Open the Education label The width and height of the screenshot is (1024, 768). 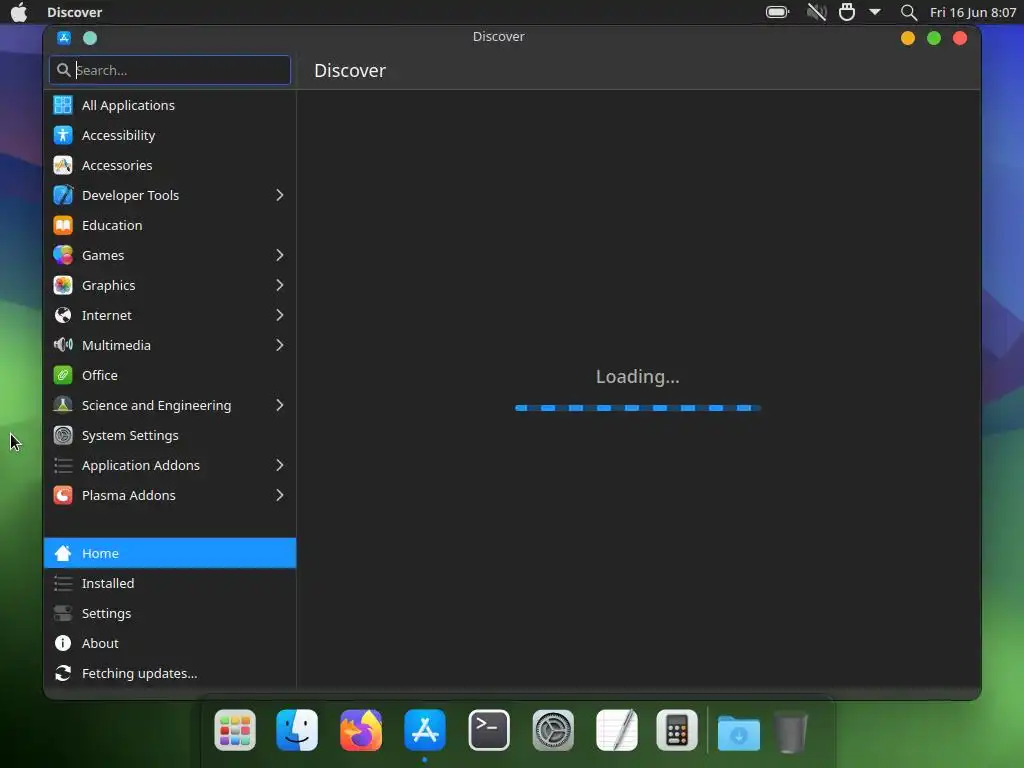(112, 225)
